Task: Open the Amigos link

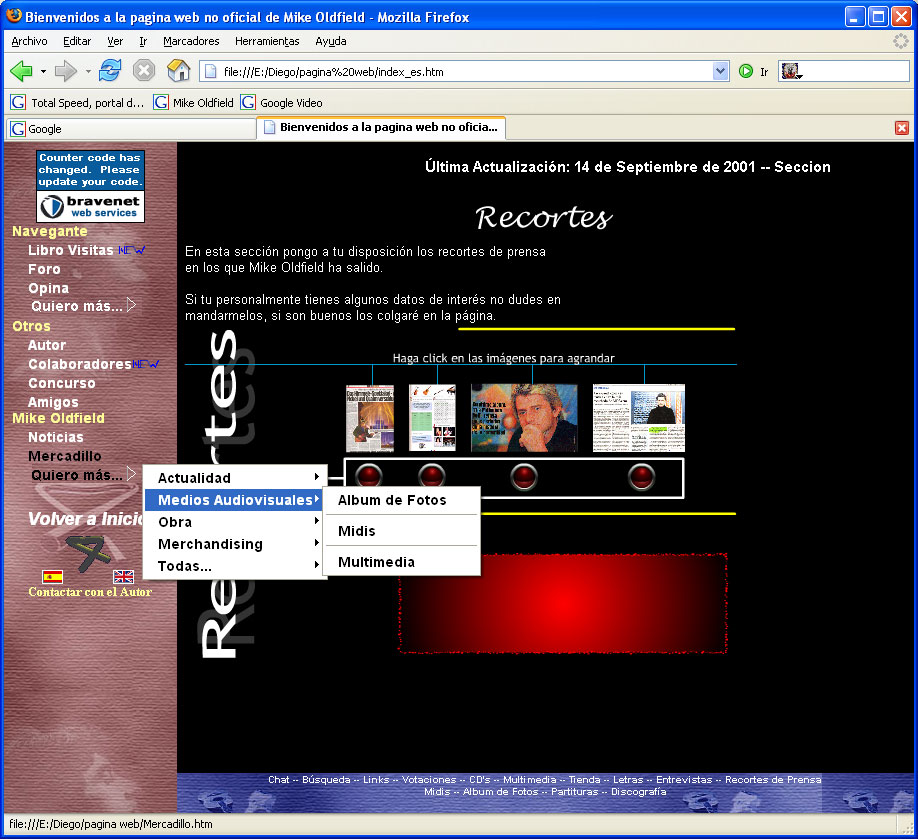Action: [53, 402]
